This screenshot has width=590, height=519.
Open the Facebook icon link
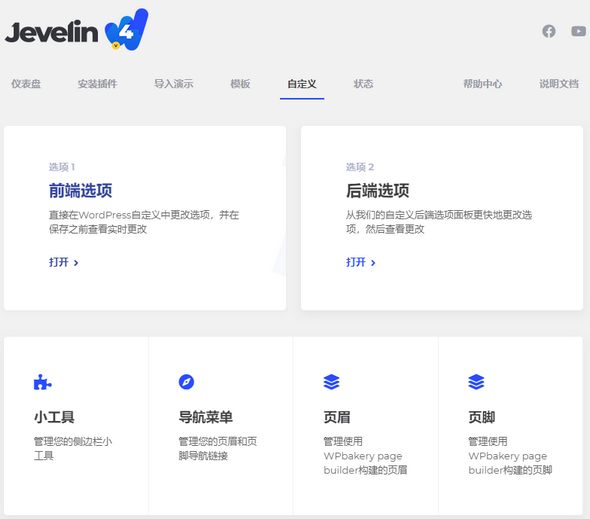coord(549,31)
